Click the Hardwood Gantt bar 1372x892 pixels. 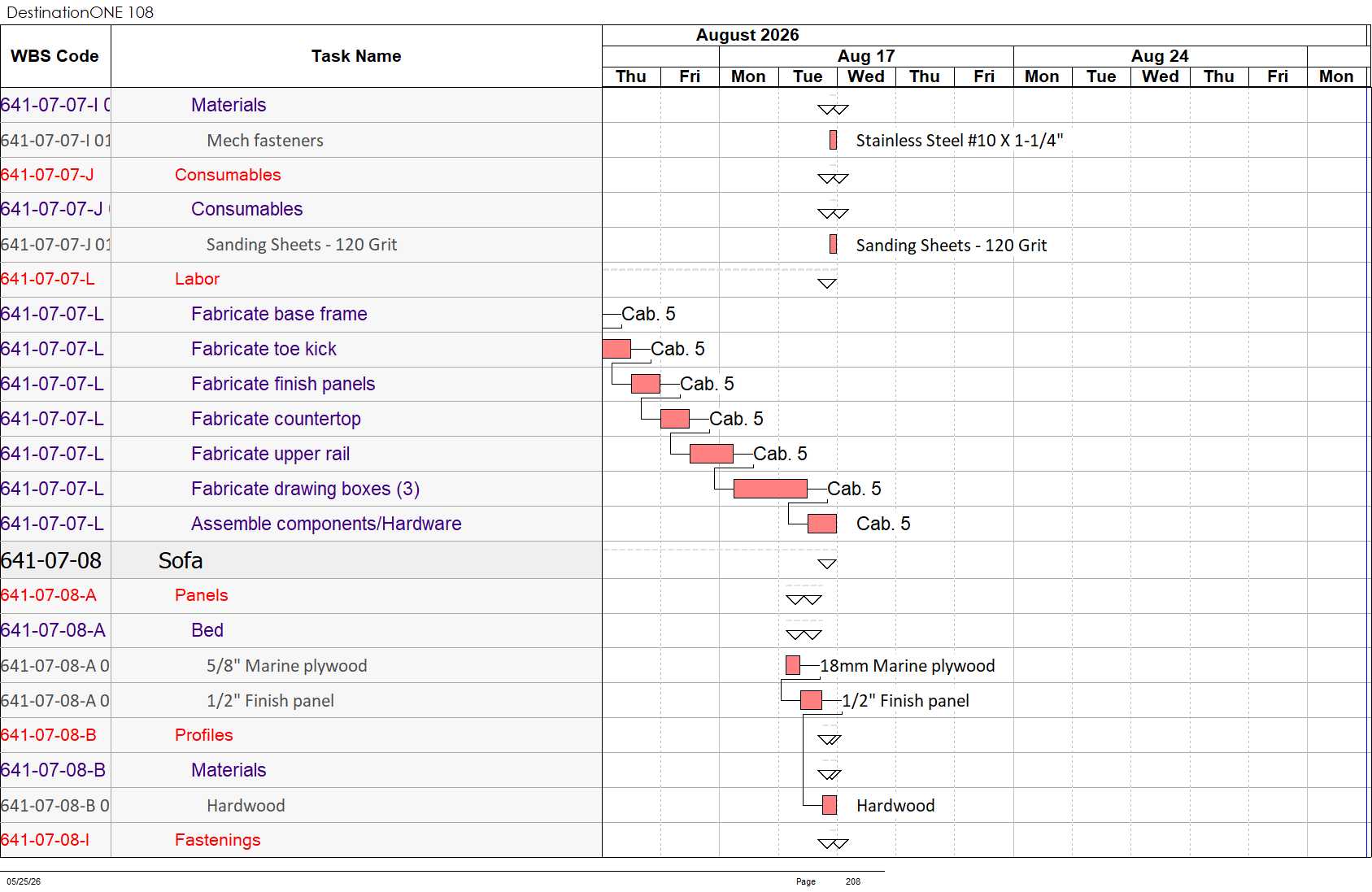point(830,805)
